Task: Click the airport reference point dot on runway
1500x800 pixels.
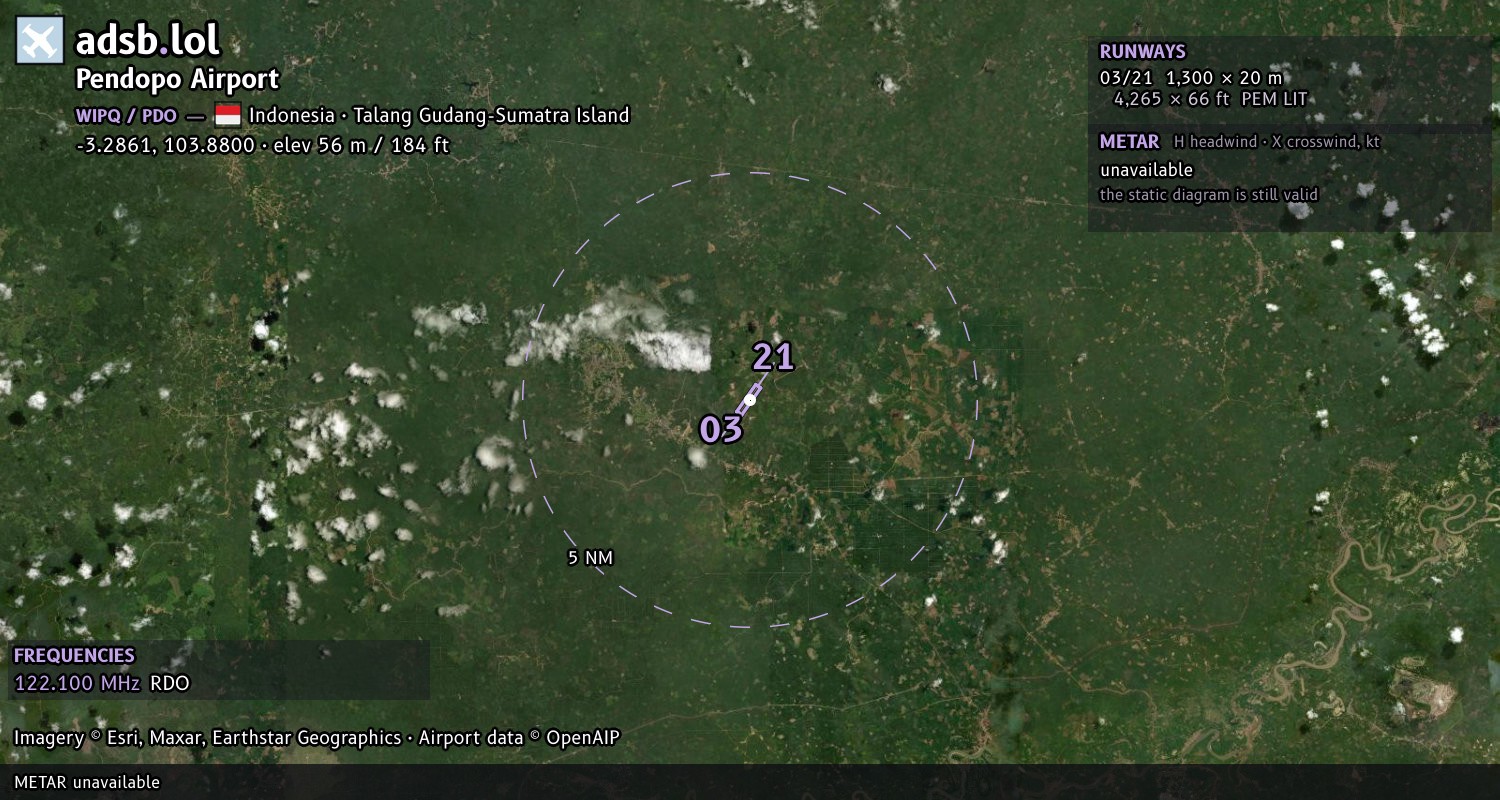Action: click(x=750, y=399)
